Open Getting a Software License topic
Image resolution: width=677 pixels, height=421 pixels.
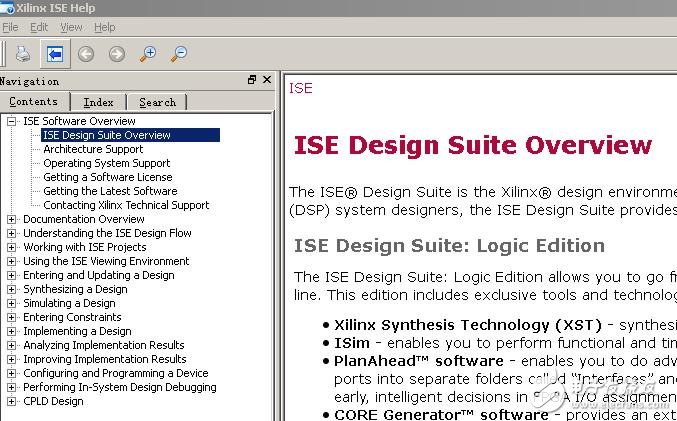pyautogui.click(x=107, y=177)
